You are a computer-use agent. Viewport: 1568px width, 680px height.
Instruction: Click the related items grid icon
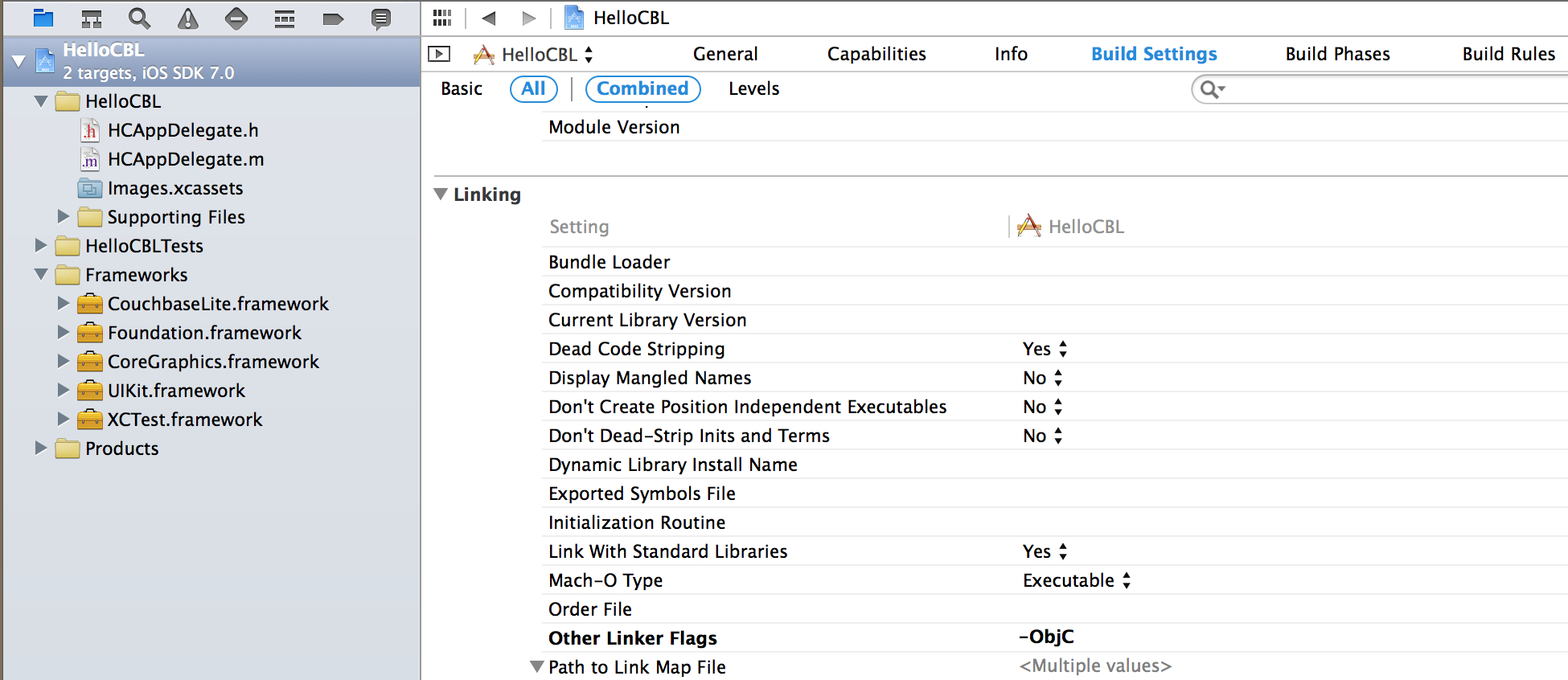click(x=442, y=18)
